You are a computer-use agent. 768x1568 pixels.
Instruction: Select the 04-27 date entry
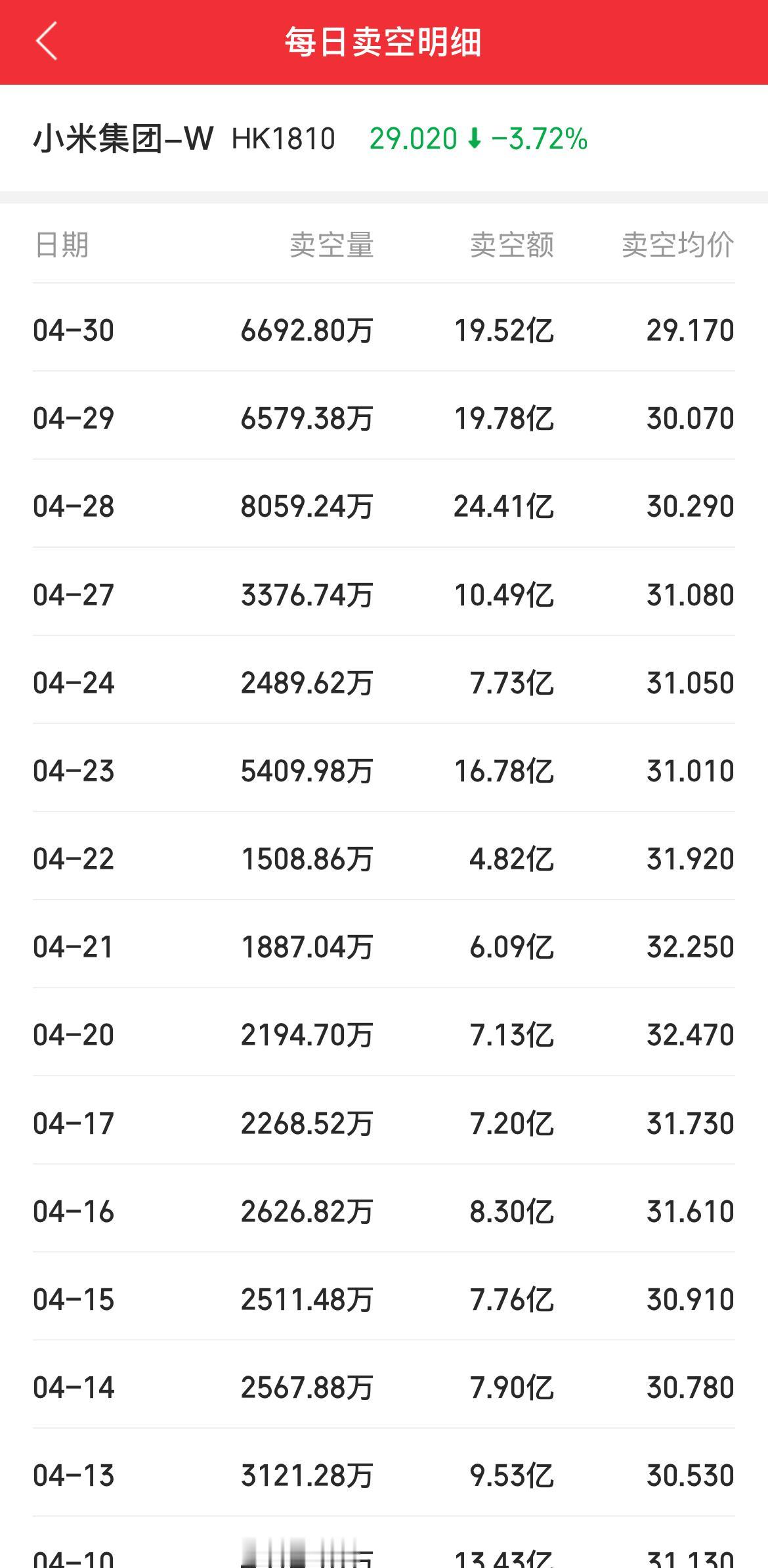pos(74,595)
